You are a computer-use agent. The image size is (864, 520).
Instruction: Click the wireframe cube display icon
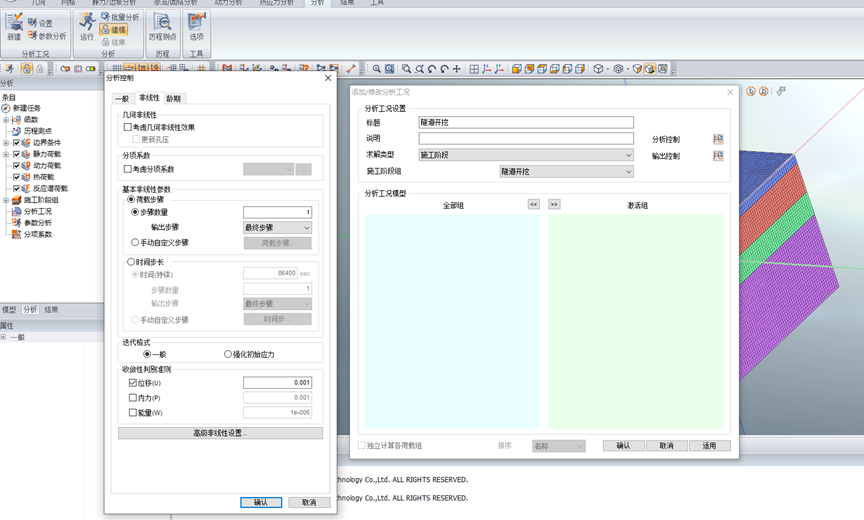pyautogui.click(x=598, y=69)
